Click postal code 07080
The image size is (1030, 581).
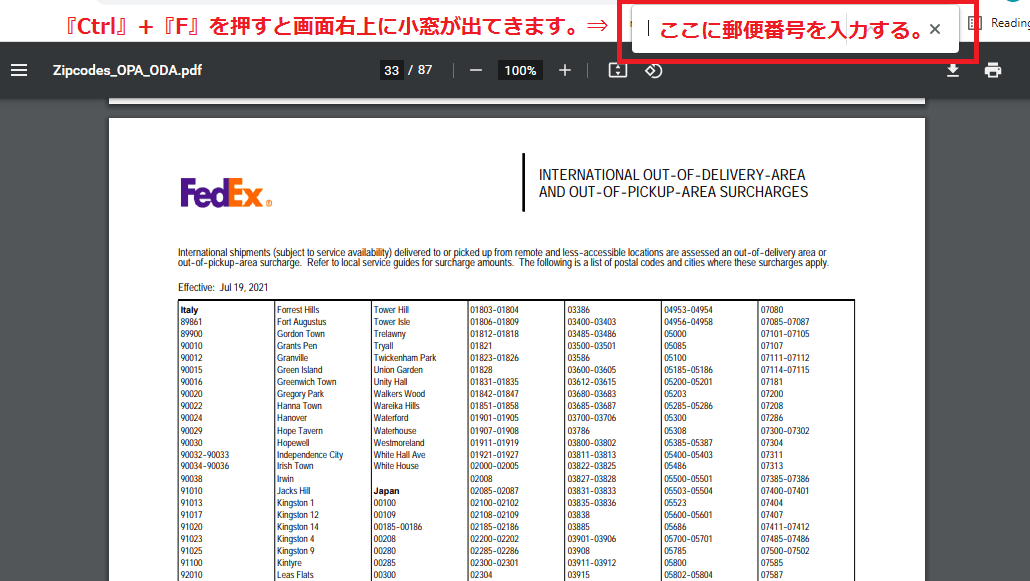[772, 310]
